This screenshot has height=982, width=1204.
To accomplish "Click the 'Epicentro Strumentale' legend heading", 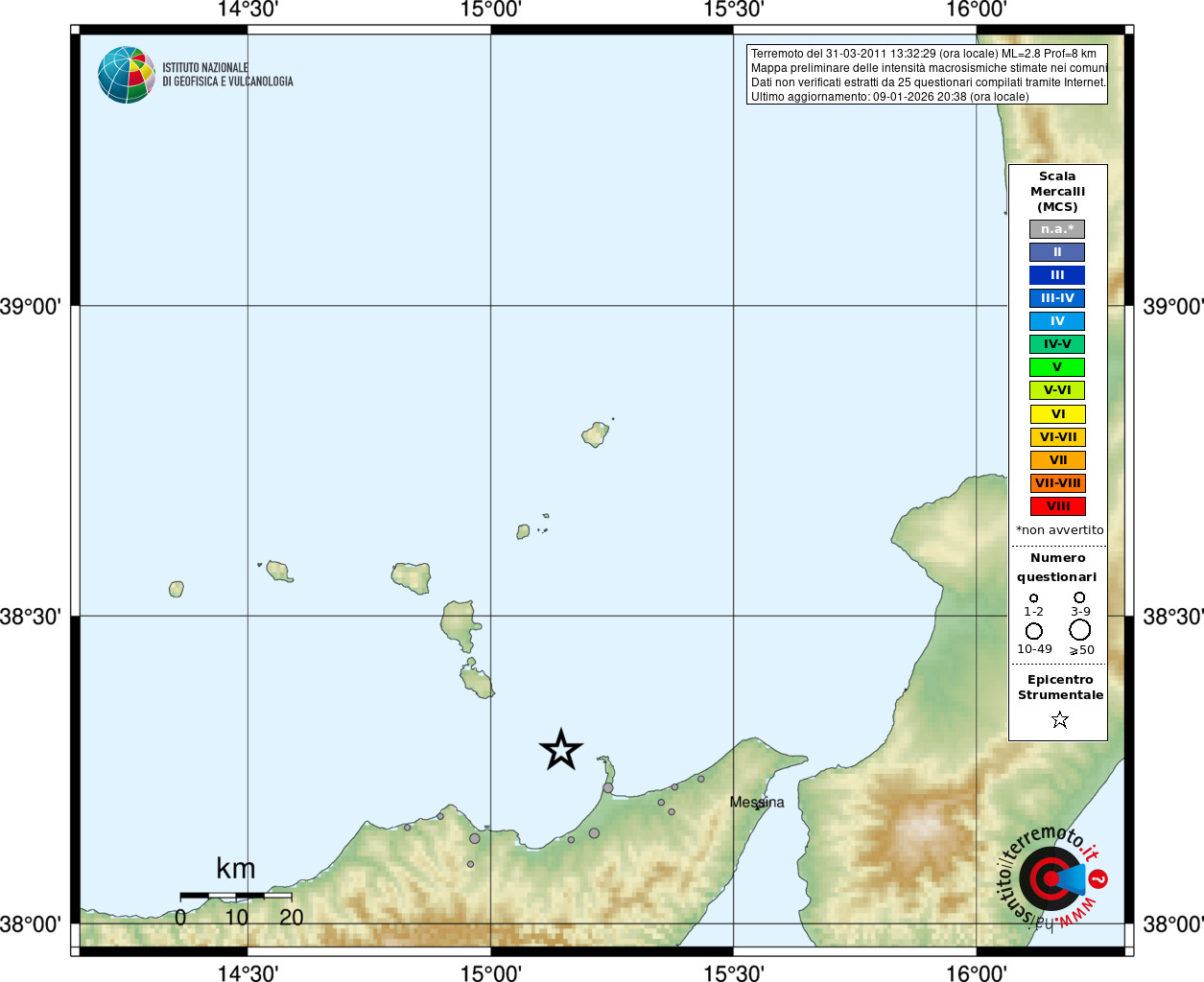I will click(x=1060, y=688).
